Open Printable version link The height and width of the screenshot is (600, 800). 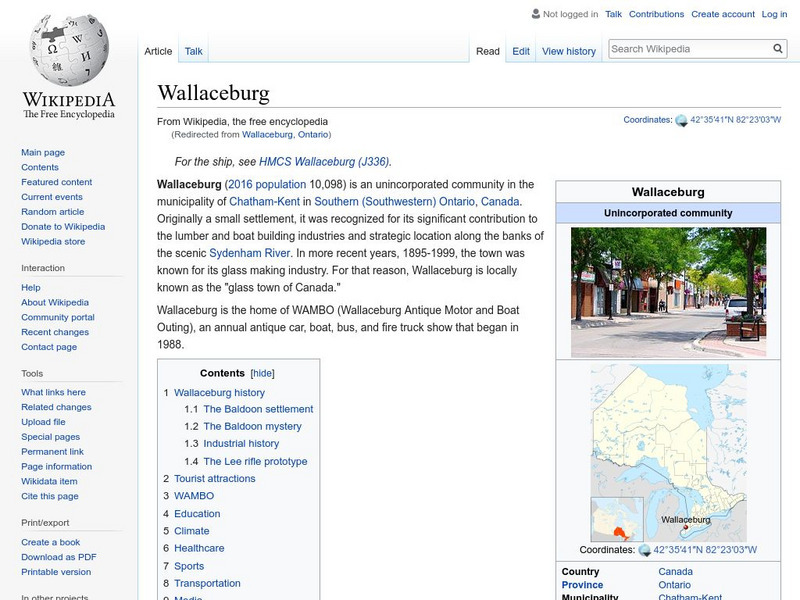(56, 571)
